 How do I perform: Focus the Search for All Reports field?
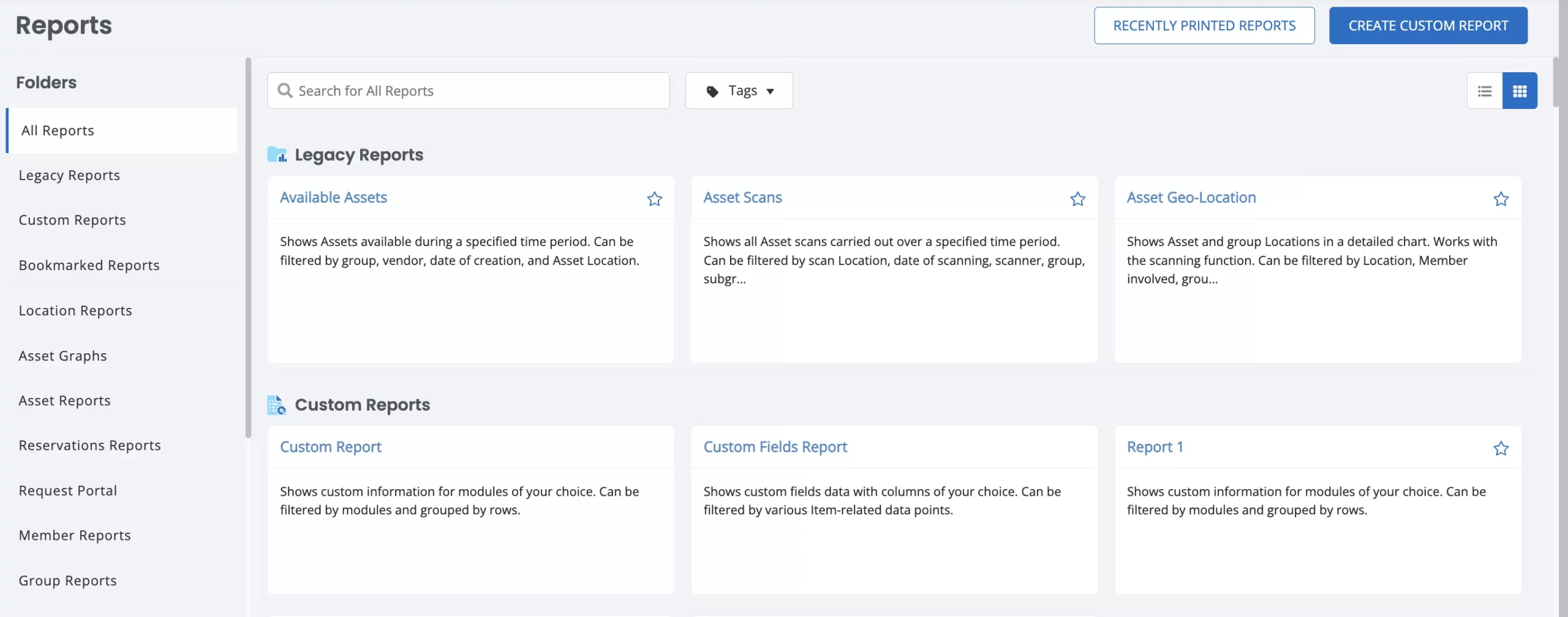click(478, 91)
